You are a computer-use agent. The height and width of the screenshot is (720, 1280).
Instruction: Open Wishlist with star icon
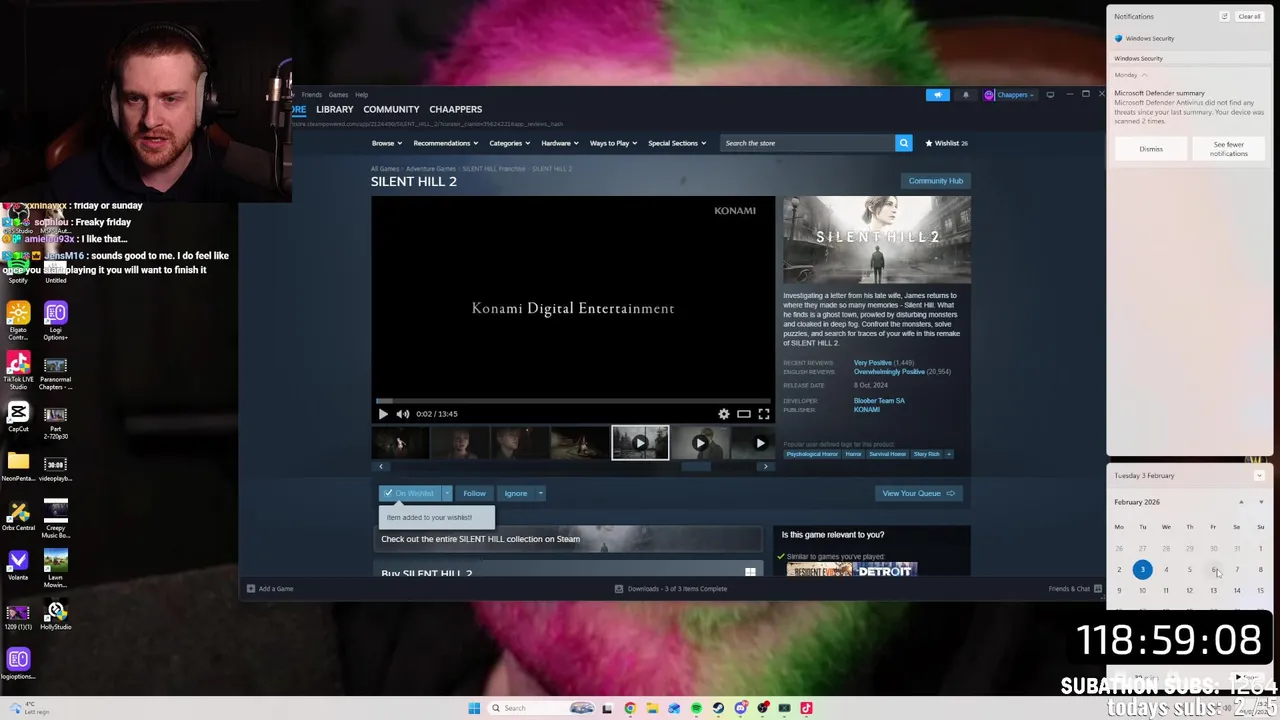click(946, 143)
